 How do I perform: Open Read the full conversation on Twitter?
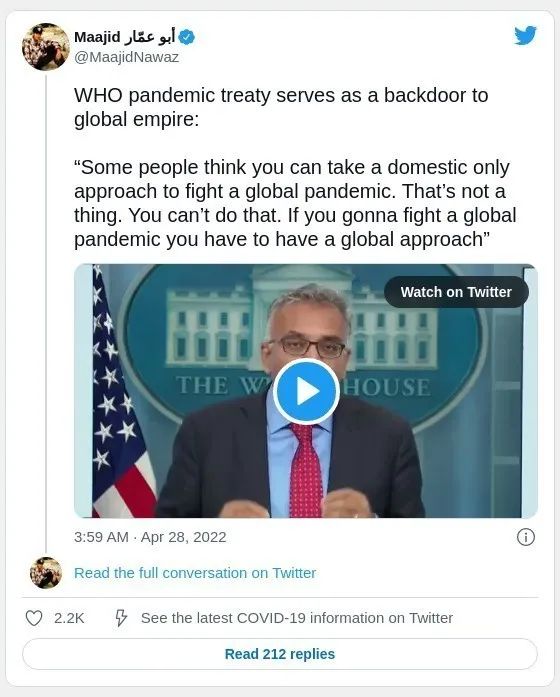pos(195,573)
